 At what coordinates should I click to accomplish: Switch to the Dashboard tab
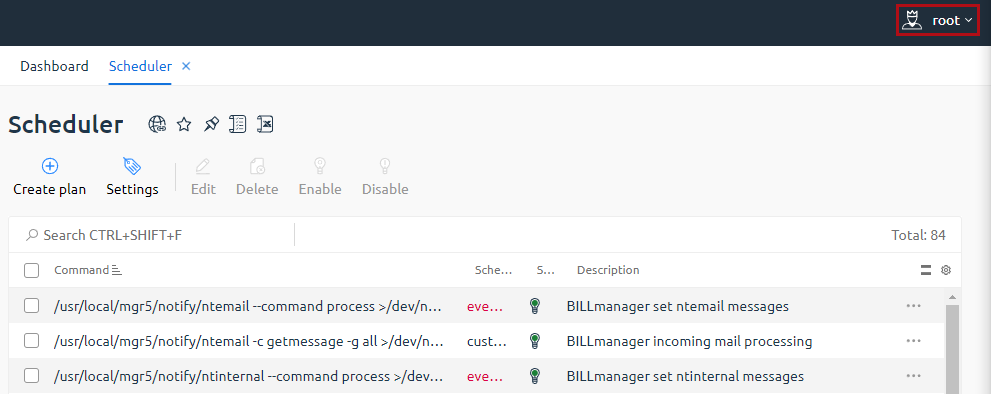coord(54,66)
